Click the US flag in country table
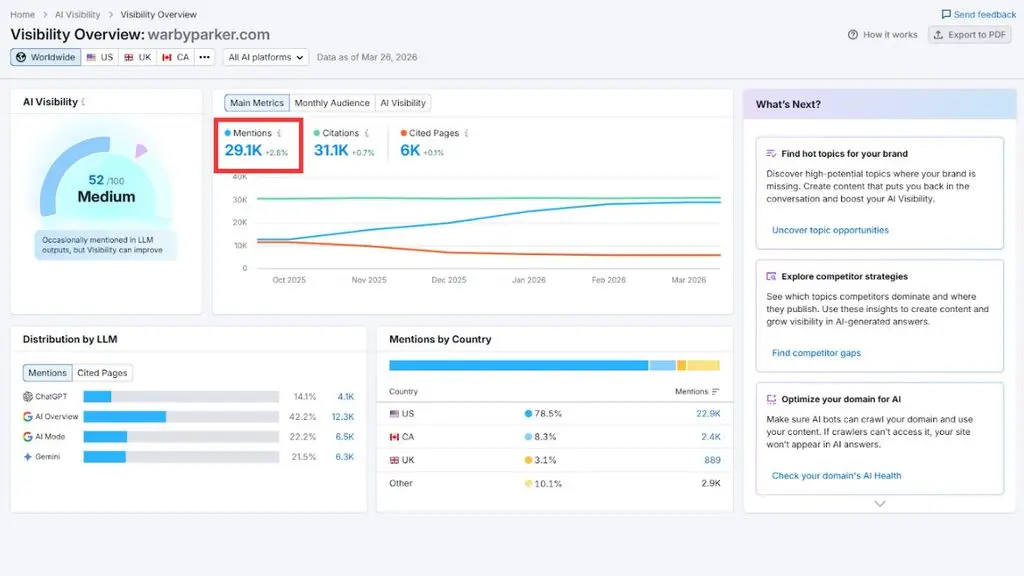Viewport: 1024px width, 576px height. coord(394,413)
